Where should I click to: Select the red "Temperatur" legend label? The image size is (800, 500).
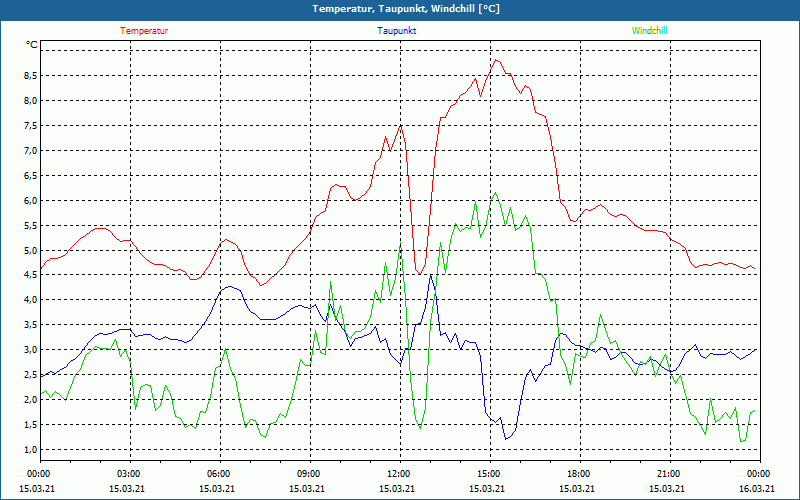[x=144, y=31]
